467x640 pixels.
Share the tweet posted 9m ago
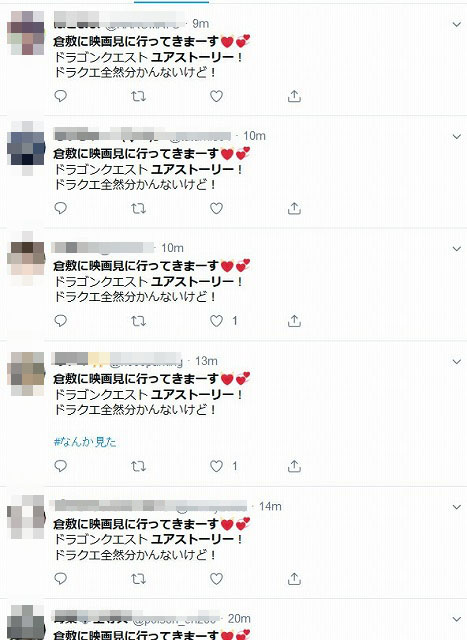(294, 96)
